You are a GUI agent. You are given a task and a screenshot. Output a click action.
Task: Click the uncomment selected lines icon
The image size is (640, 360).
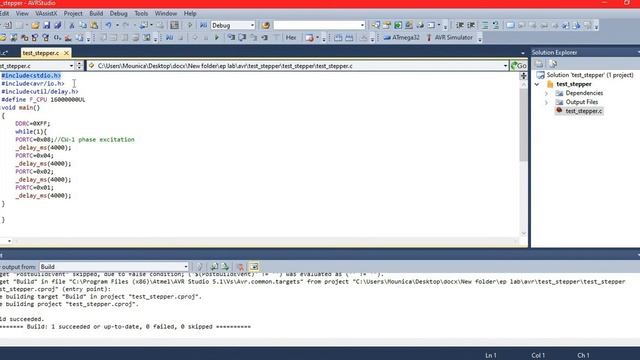tap(496, 25)
